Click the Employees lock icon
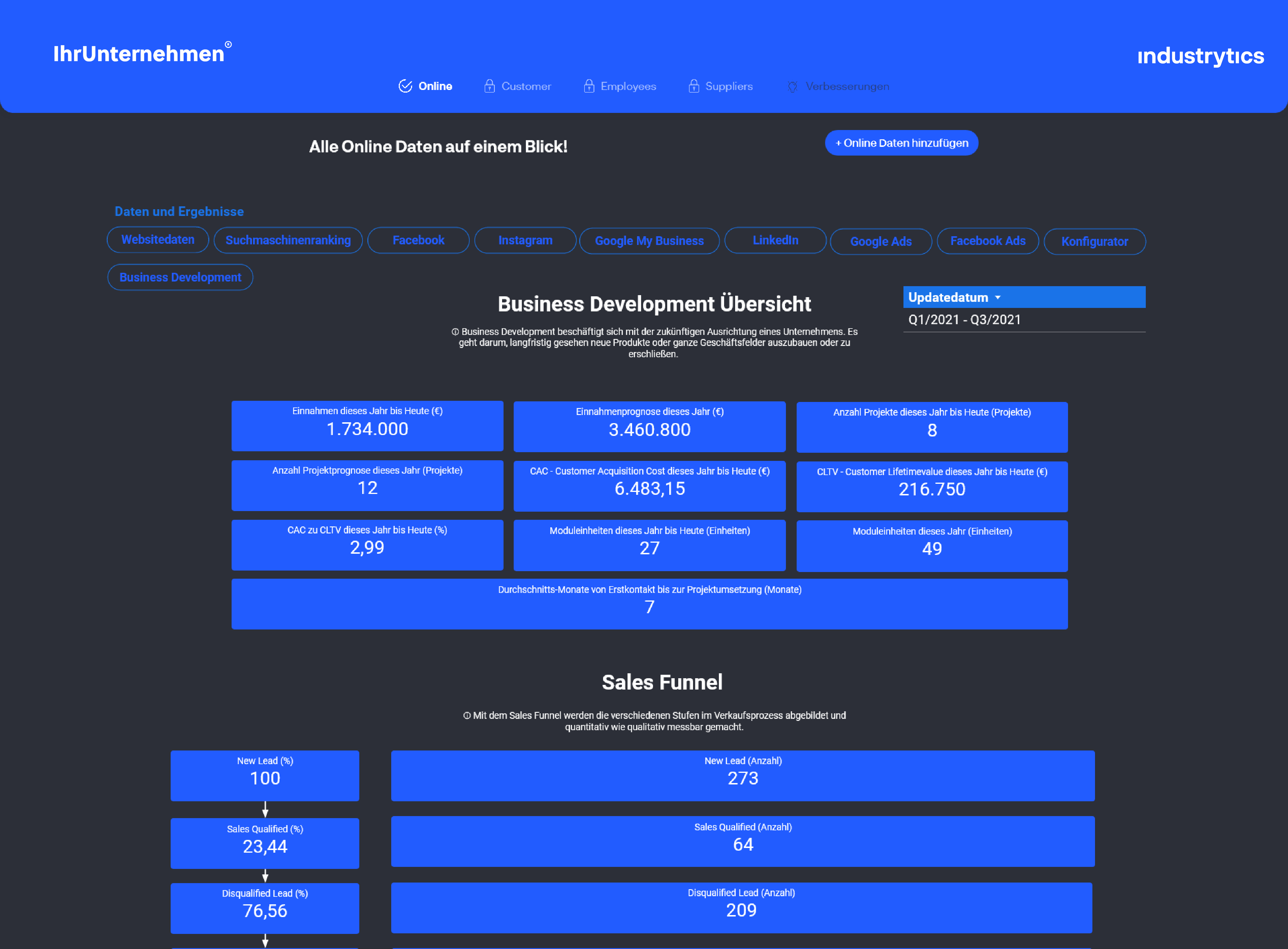 click(x=589, y=86)
